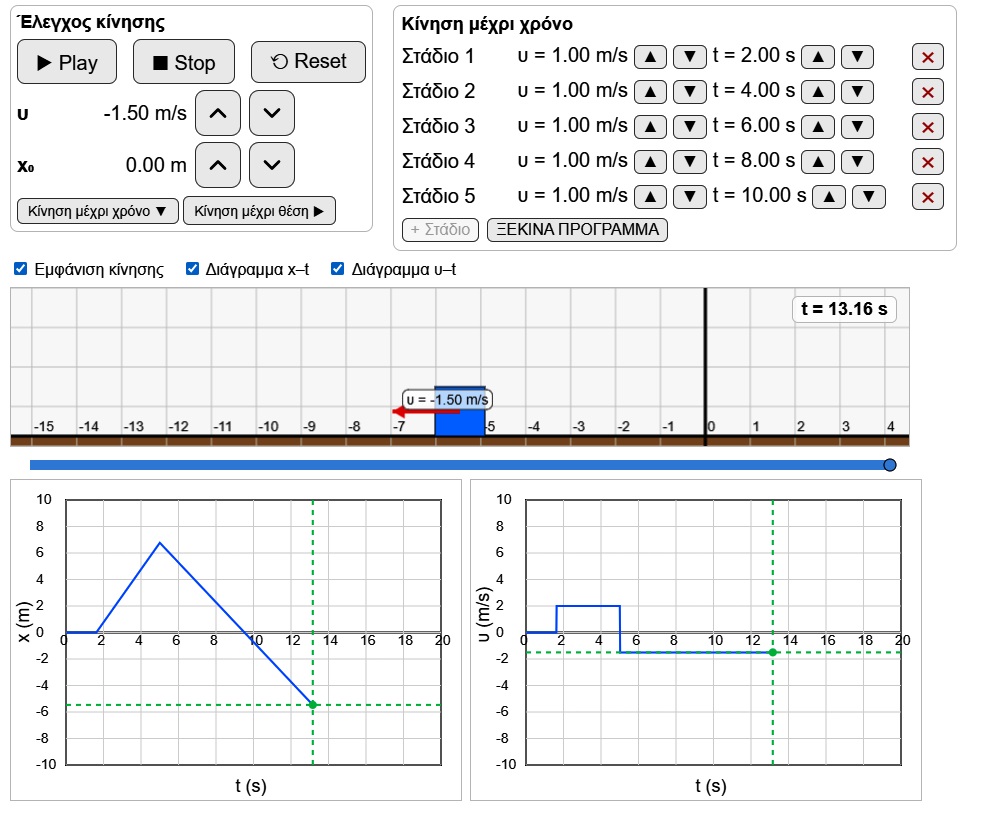982x817 pixels.
Task: Increase Στάδιο 5 time with up triangle
Action: click(x=829, y=197)
